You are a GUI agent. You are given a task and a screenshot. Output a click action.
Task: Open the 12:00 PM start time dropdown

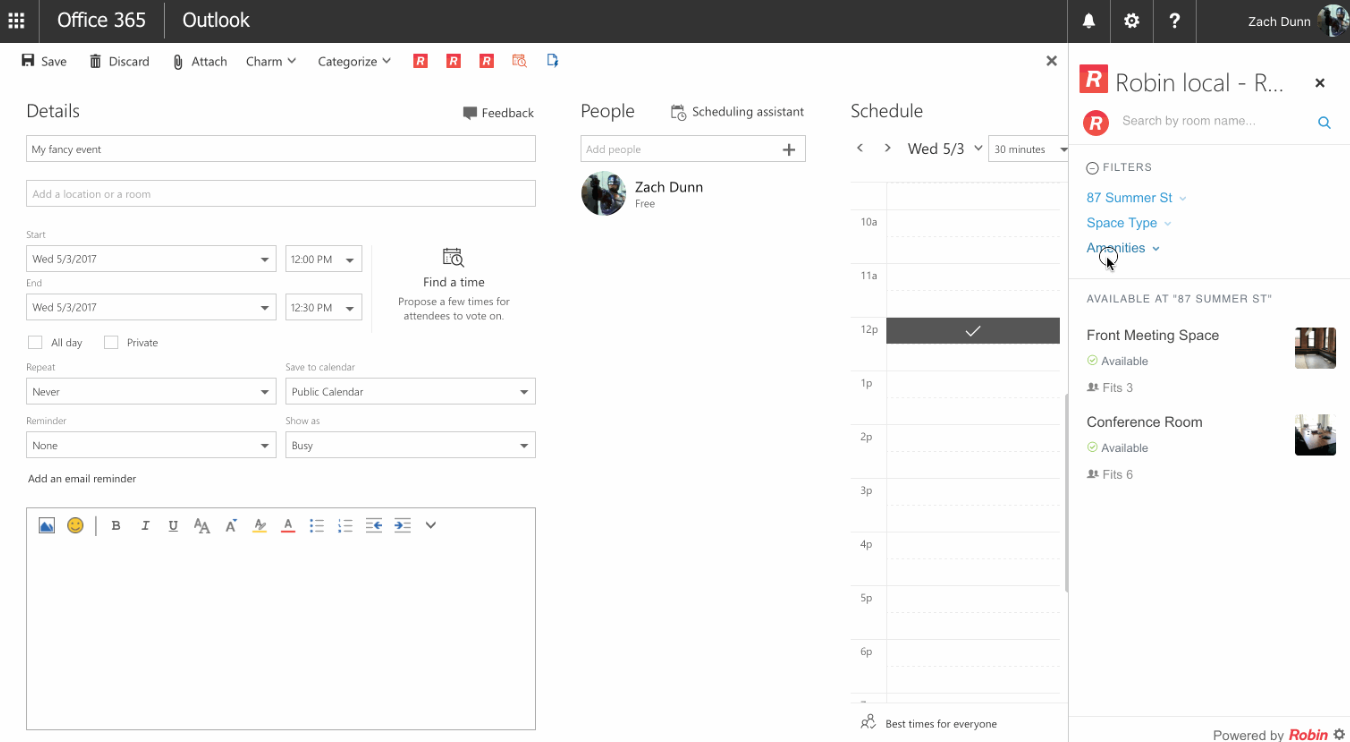(x=324, y=259)
